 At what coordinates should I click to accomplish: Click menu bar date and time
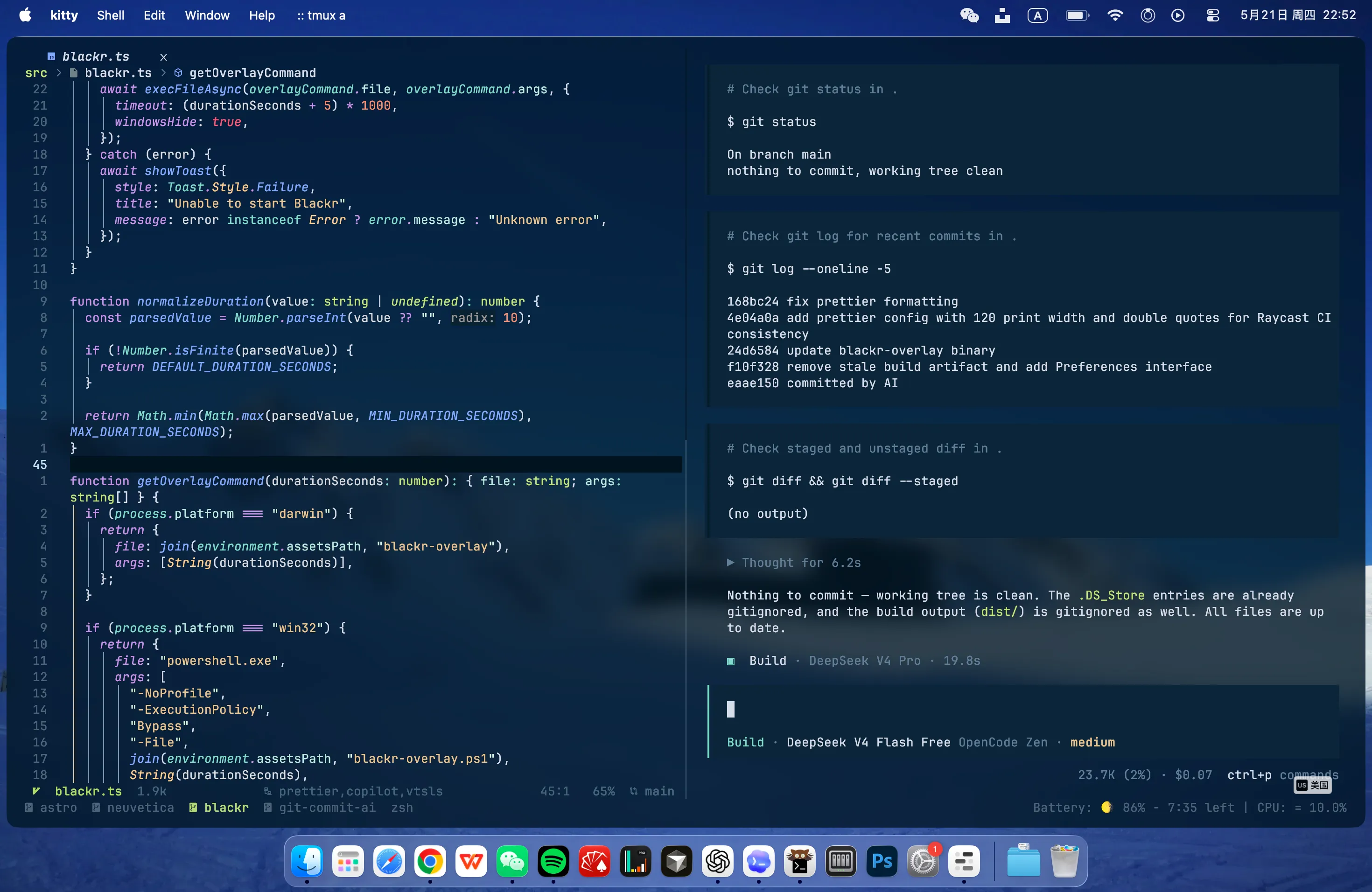click(1298, 15)
